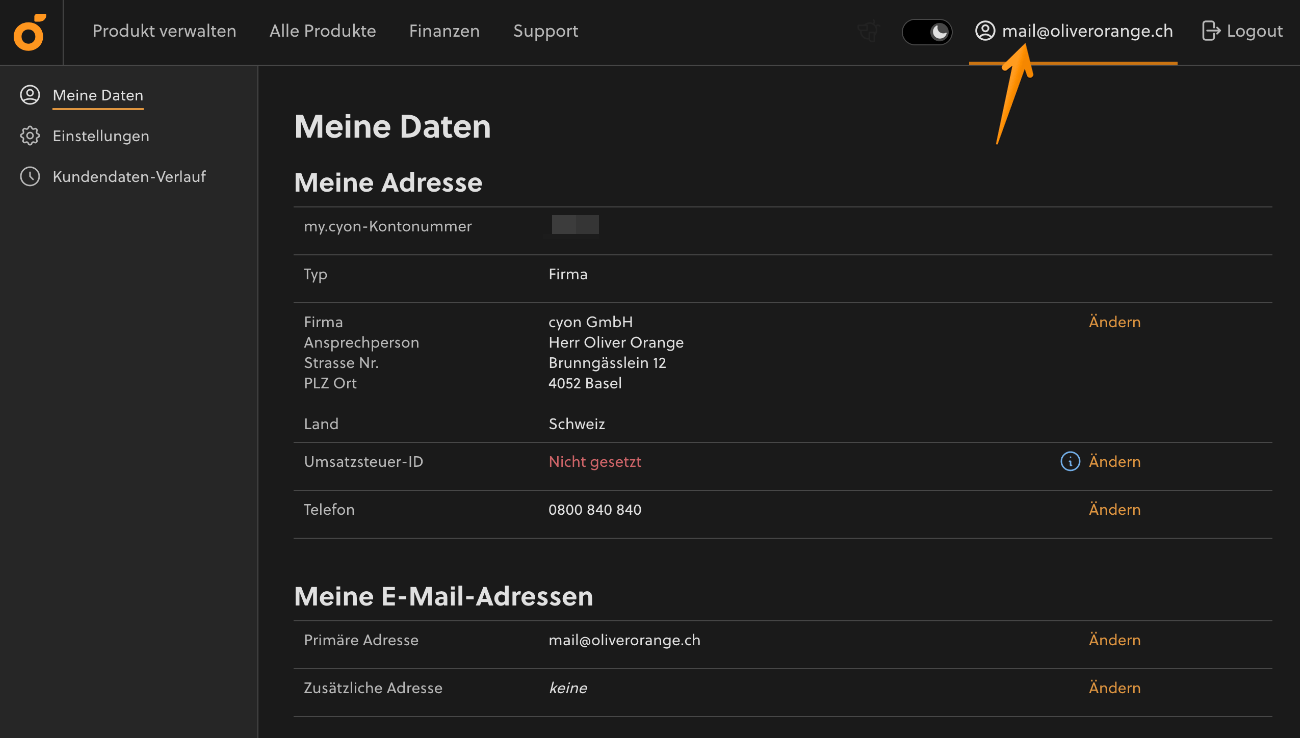Click the Logout button
Viewport: 1300px width, 738px height.
click(x=1242, y=31)
